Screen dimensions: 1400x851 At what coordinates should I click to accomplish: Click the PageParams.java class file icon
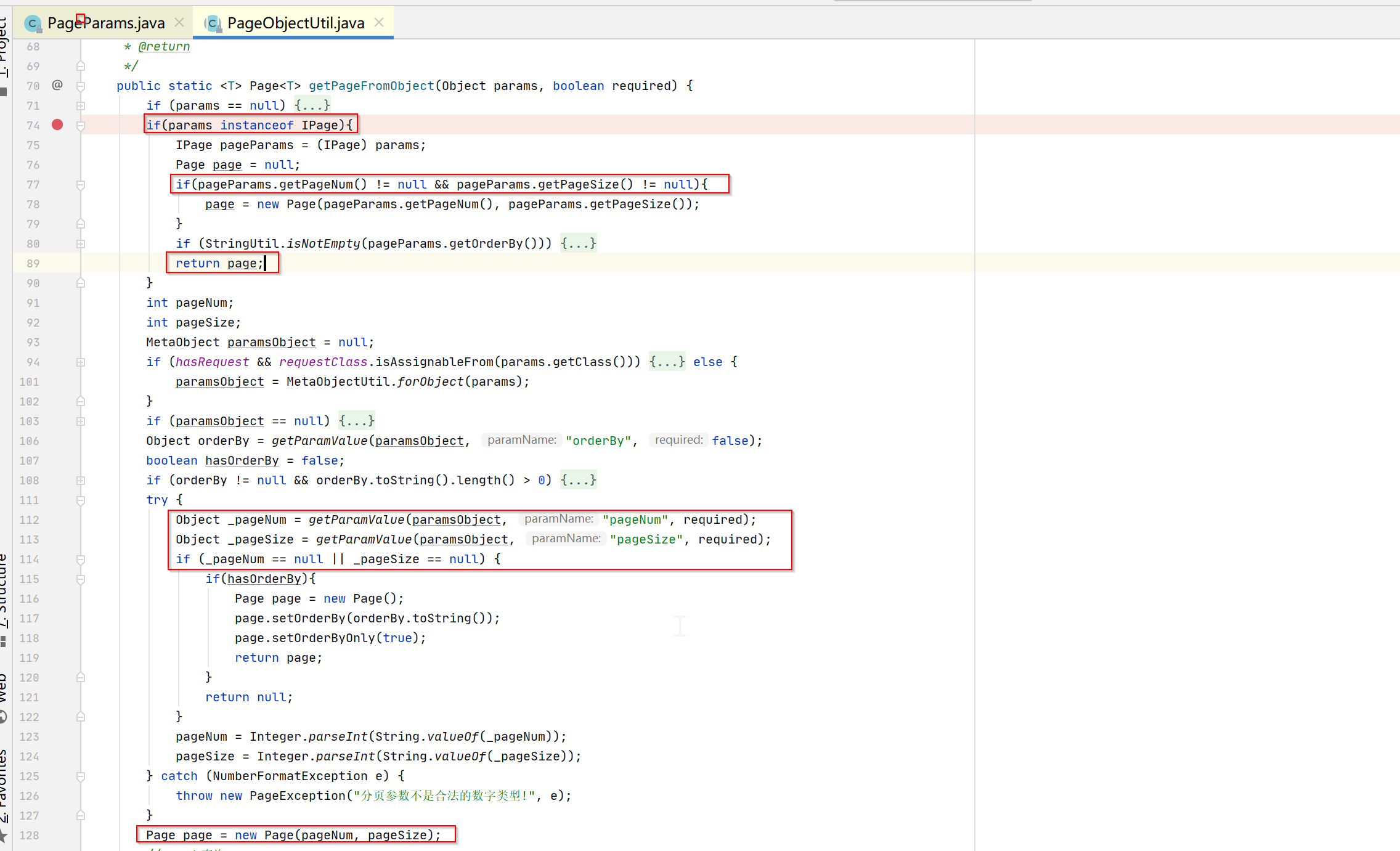(32, 23)
